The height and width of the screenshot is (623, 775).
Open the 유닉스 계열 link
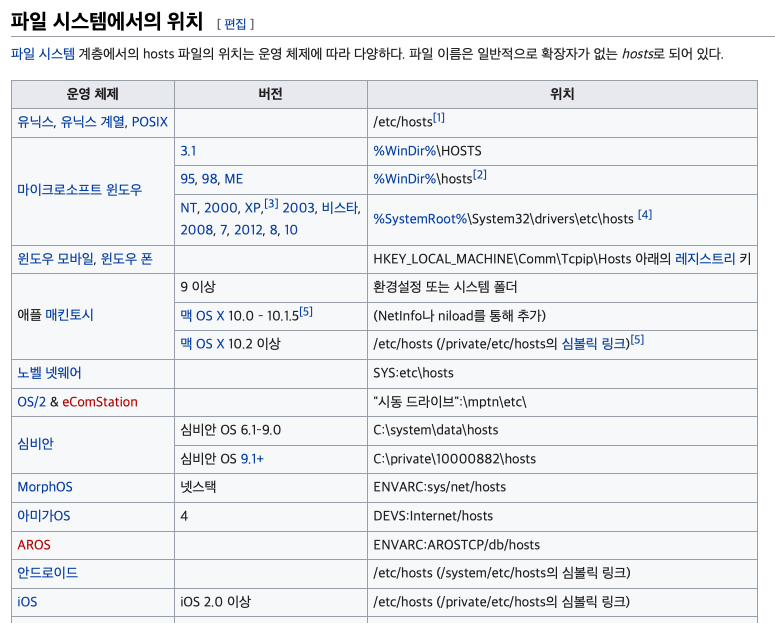tap(92, 122)
